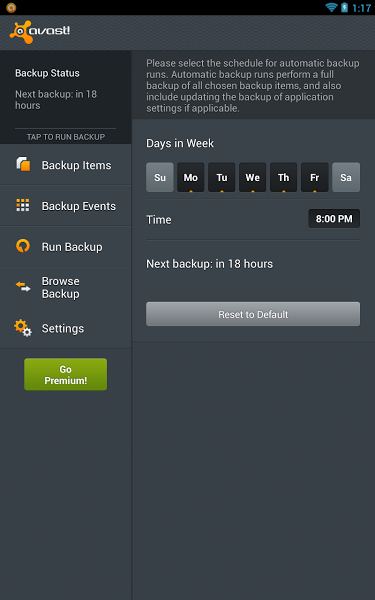The height and width of the screenshot is (600, 375).
Task: Tap the battery charging icon
Action: pos(344,7)
